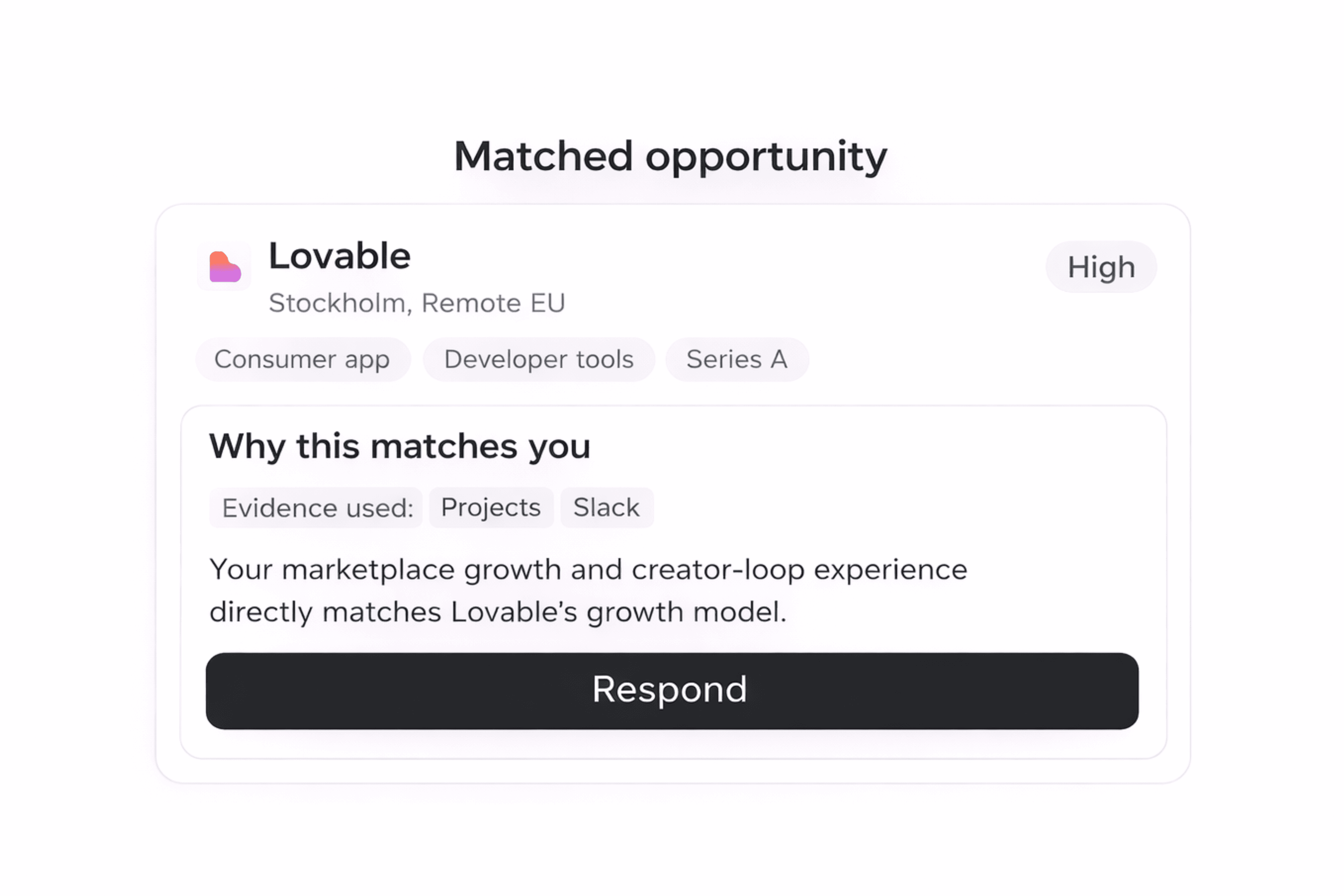Toggle the High confidence indicator
The image size is (1344, 896).
pos(1100,266)
